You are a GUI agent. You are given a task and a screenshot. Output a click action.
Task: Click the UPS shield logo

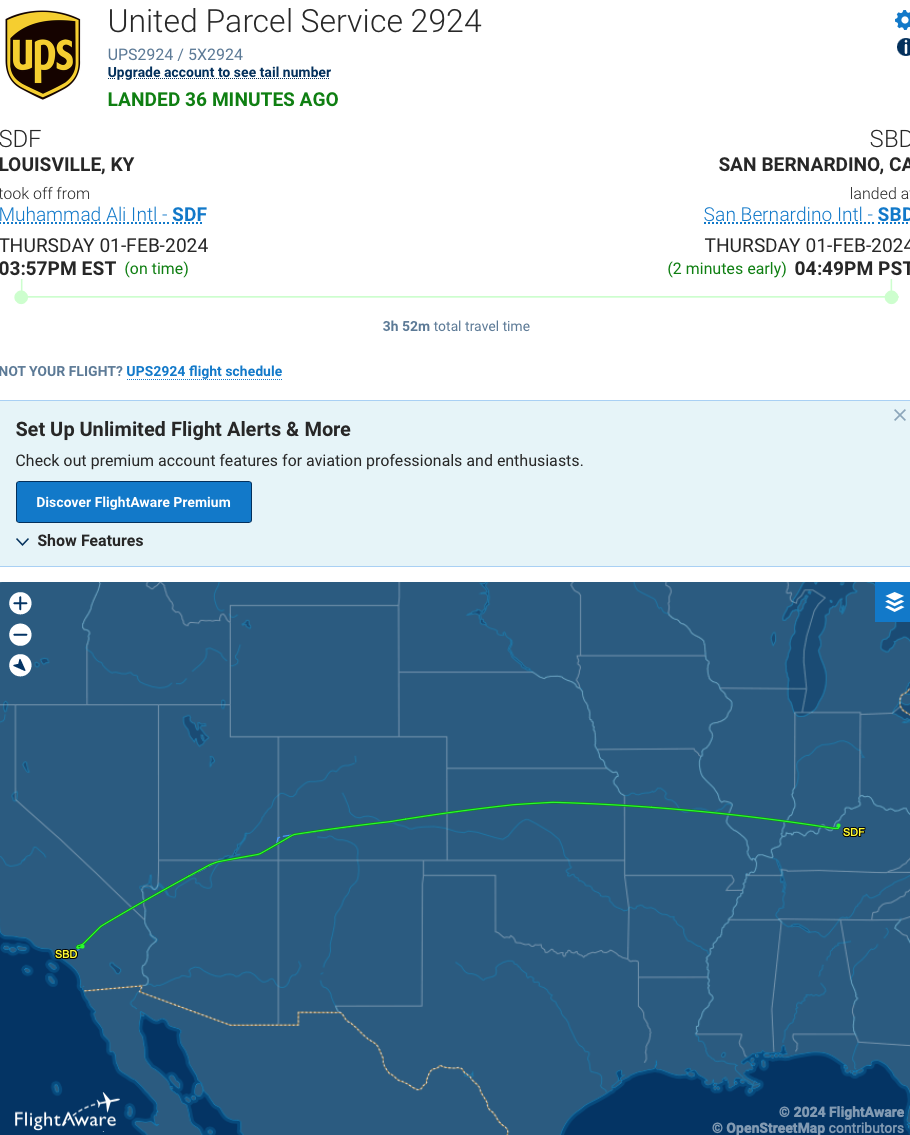pyautogui.click(x=43, y=55)
